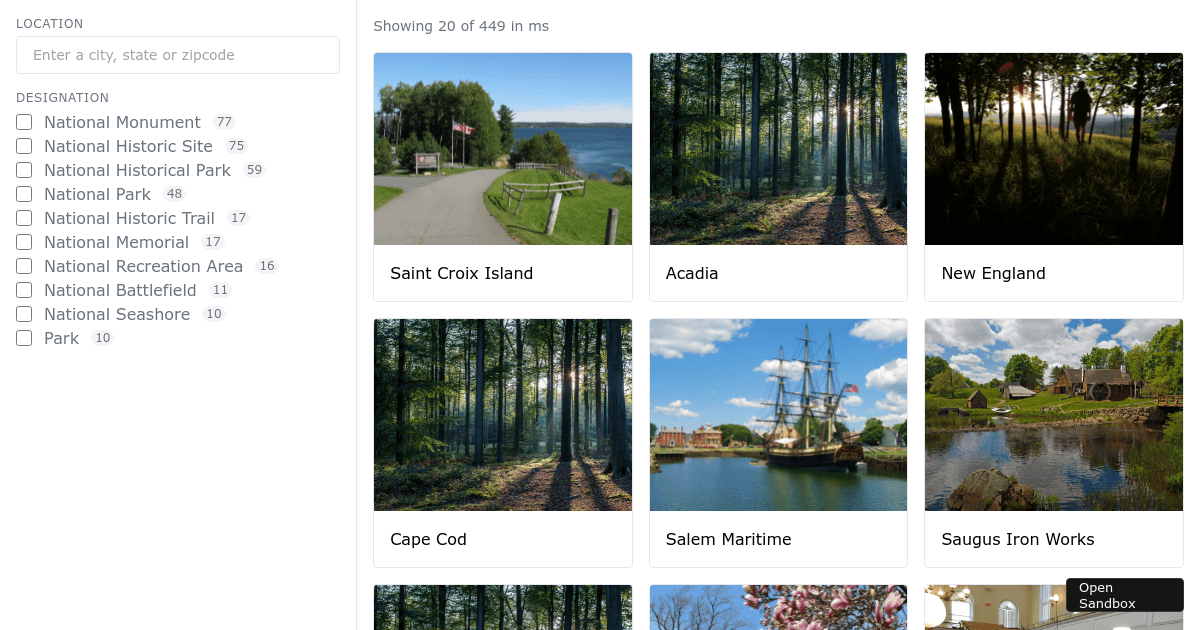
Task: Click the Cape Cod forest image
Action: tap(502, 414)
